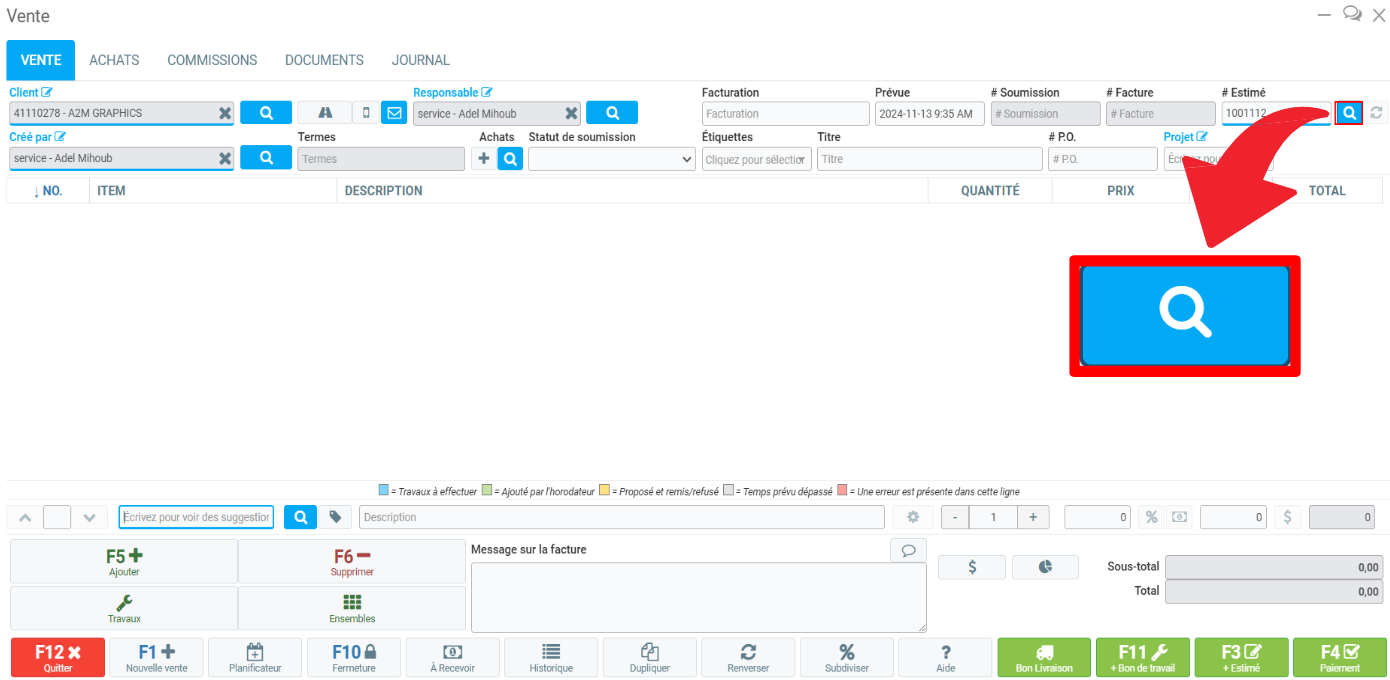Open the Statut de soumission dropdown
1390x680 pixels.
click(611, 159)
